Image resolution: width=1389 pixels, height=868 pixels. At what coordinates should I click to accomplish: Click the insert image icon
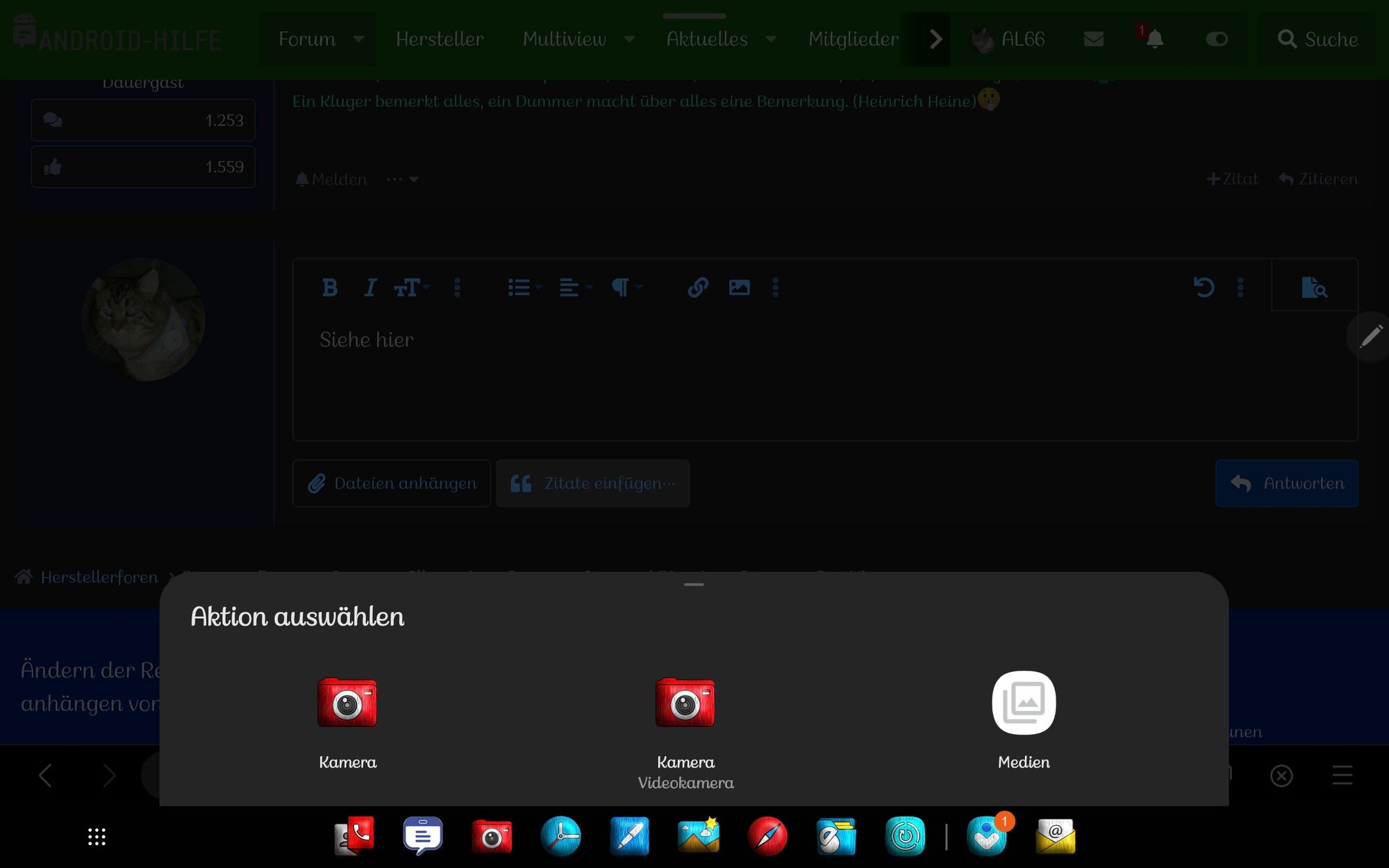click(x=739, y=287)
